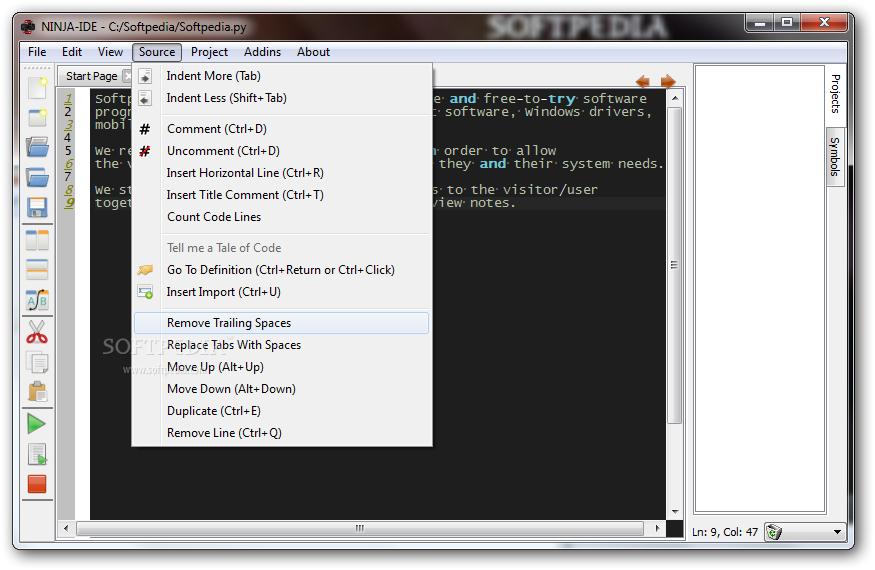Open the File menu
875x570 pixels.
click(37, 52)
